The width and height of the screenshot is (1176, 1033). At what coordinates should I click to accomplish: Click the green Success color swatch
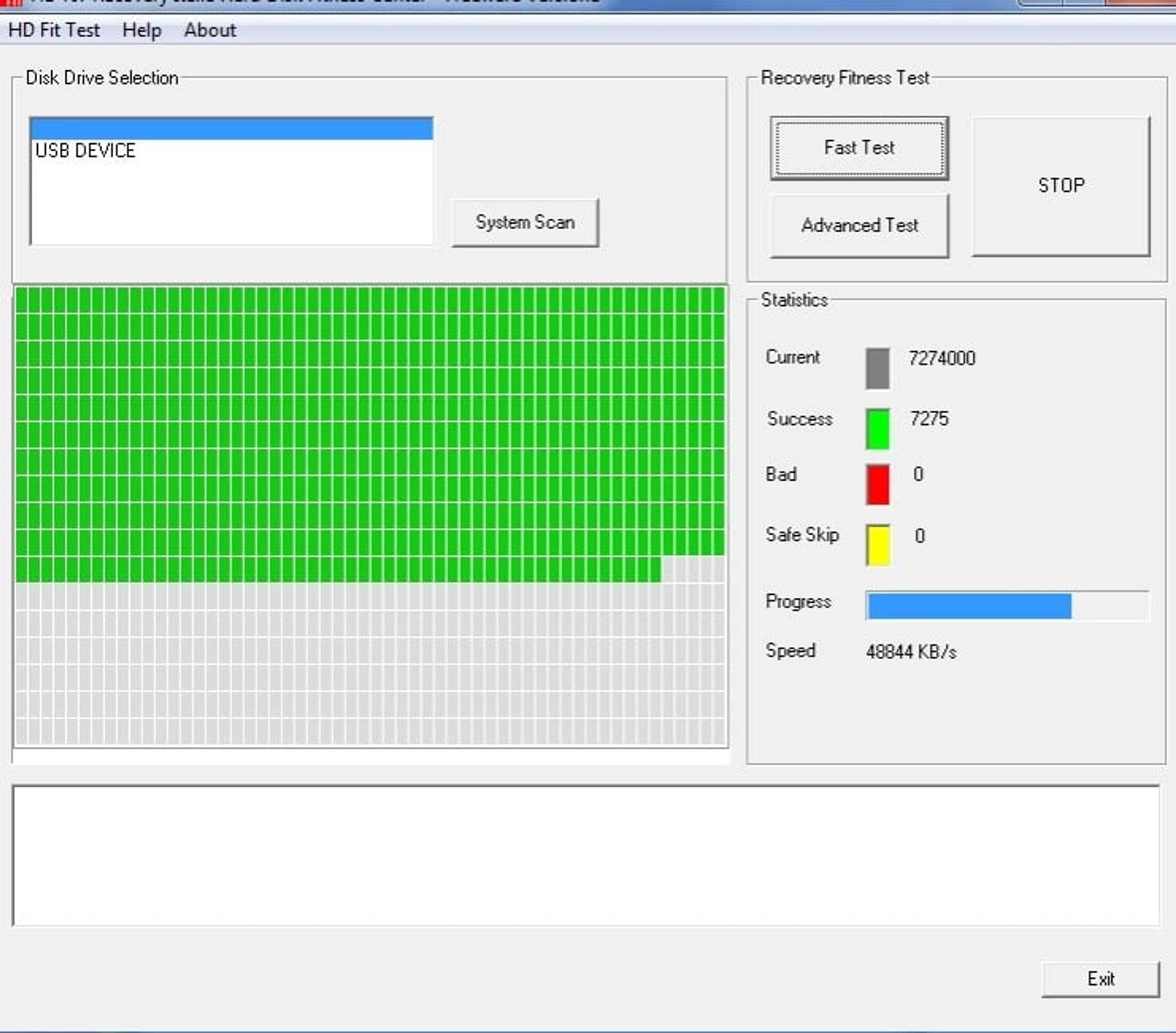pyautogui.click(x=877, y=429)
